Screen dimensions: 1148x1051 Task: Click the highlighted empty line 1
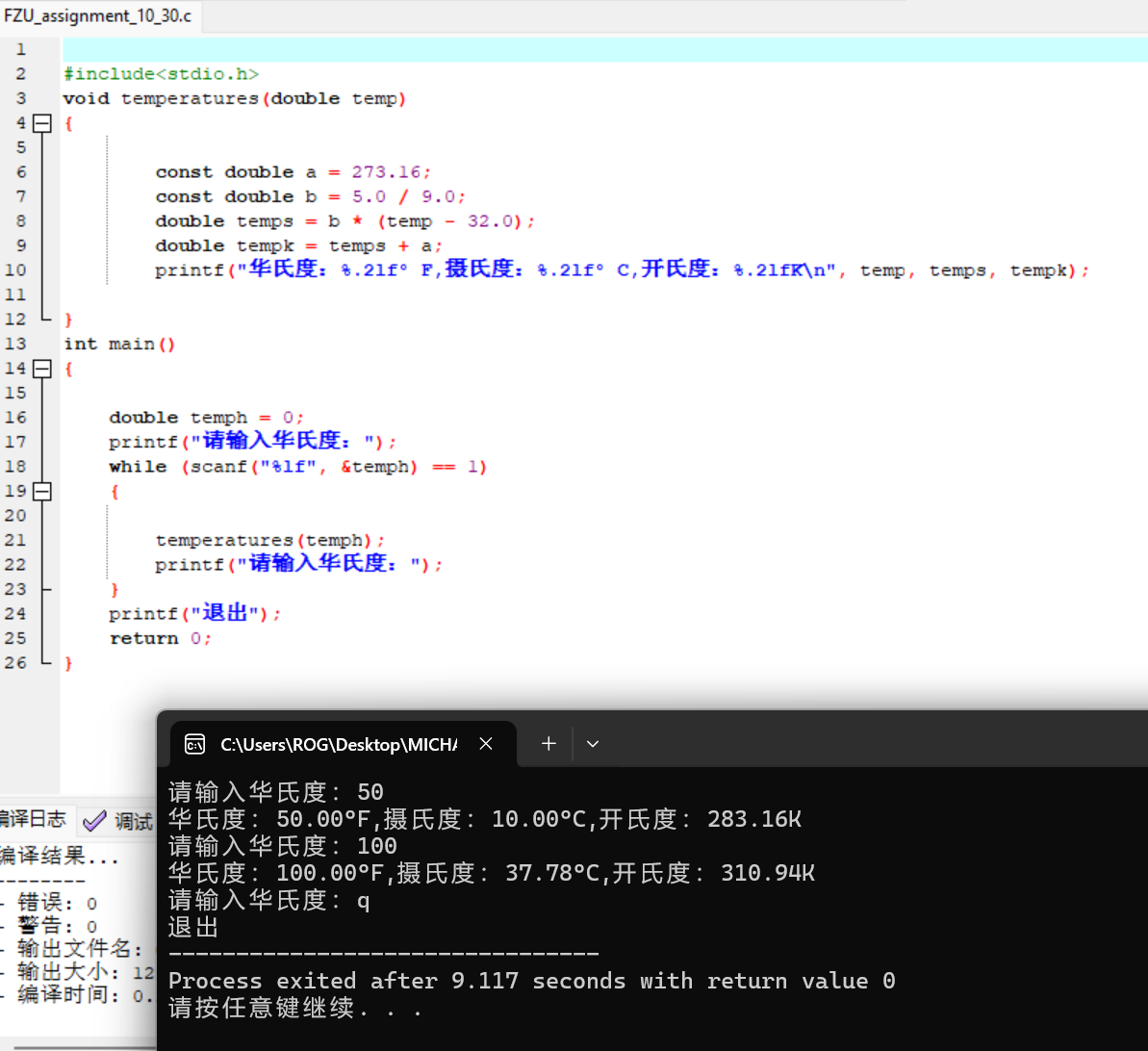(604, 50)
